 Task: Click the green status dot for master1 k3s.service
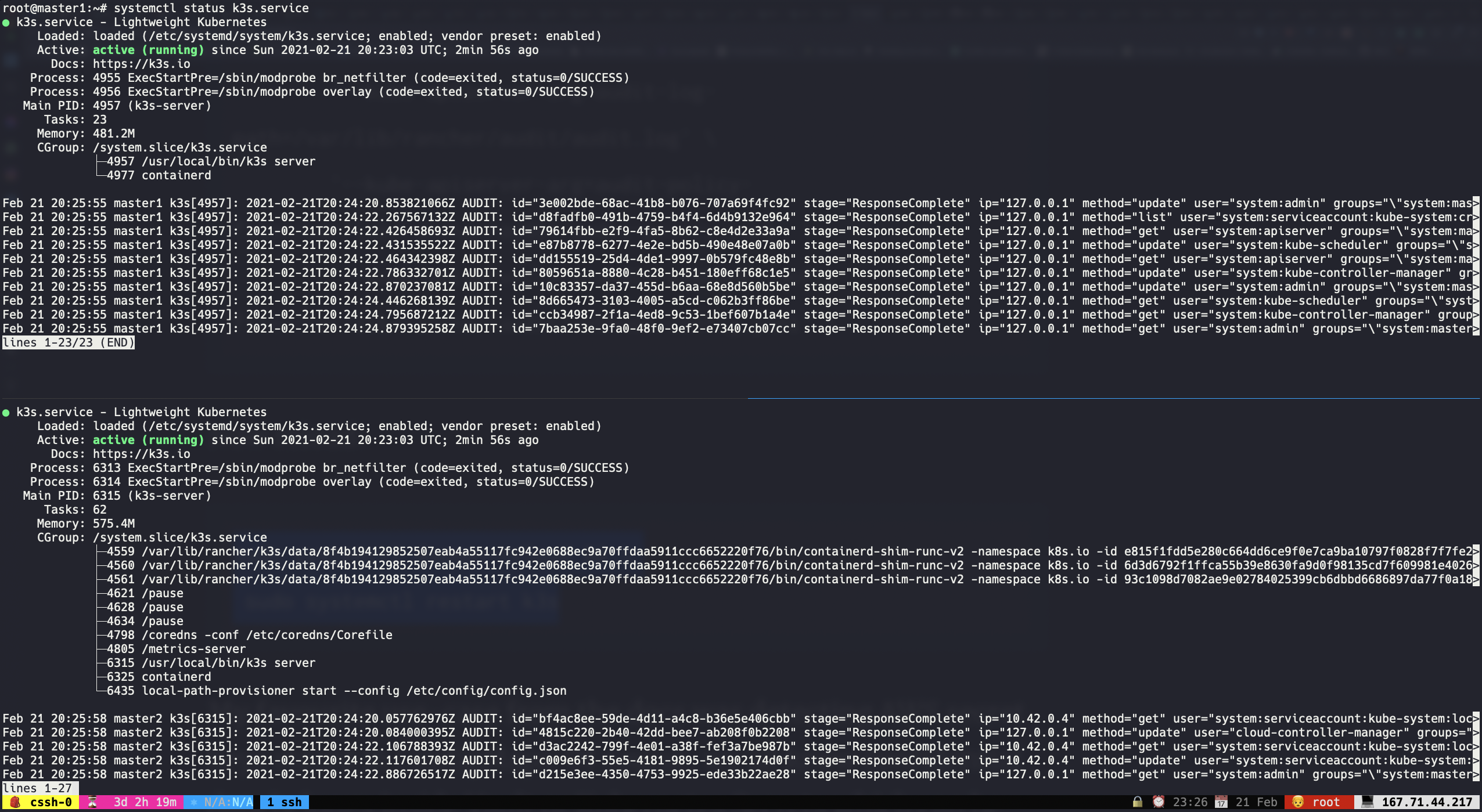(6, 23)
